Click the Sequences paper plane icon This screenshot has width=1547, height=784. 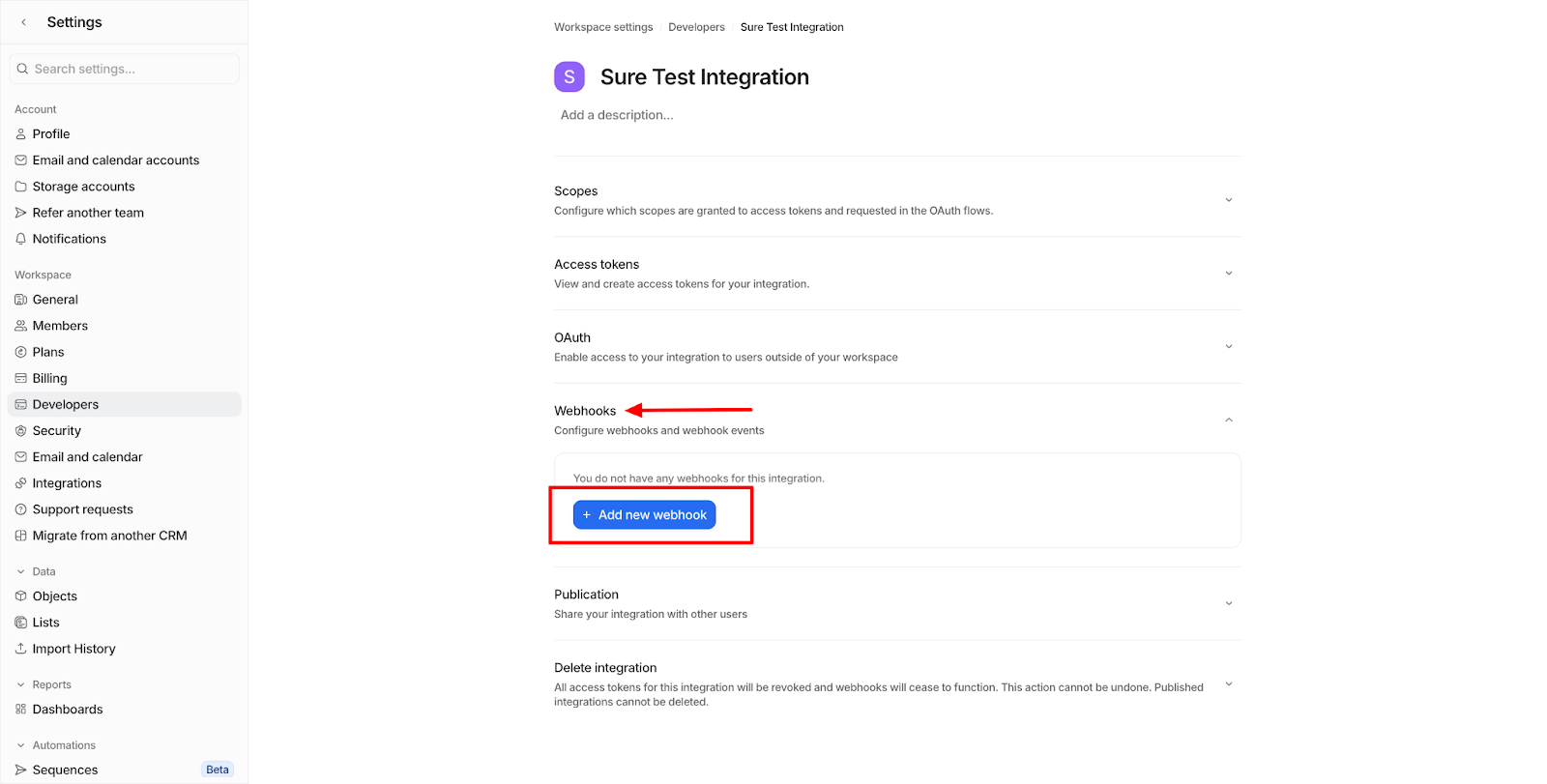20,770
